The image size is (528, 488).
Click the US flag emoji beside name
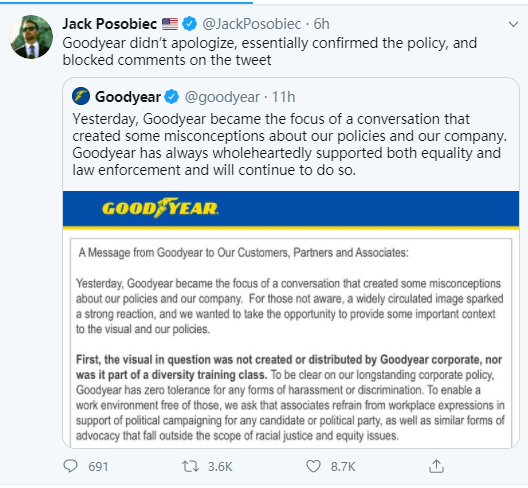click(x=170, y=24)
